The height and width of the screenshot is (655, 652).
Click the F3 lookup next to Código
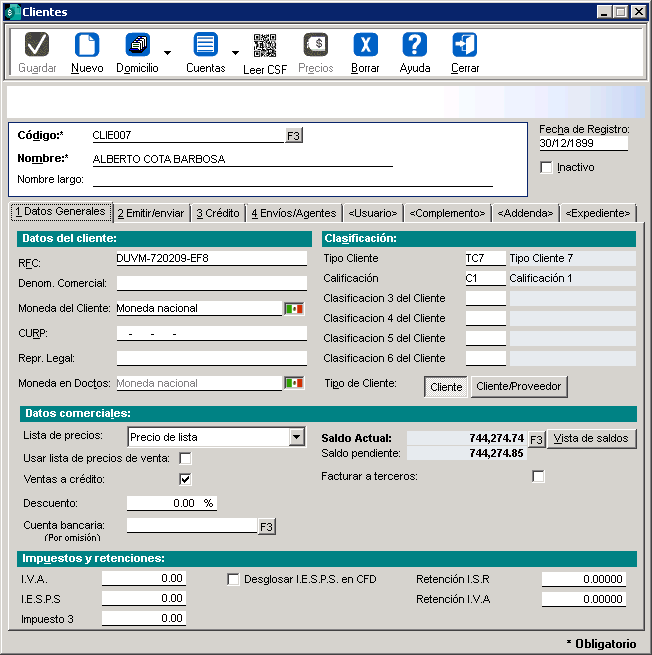point(294,136)
